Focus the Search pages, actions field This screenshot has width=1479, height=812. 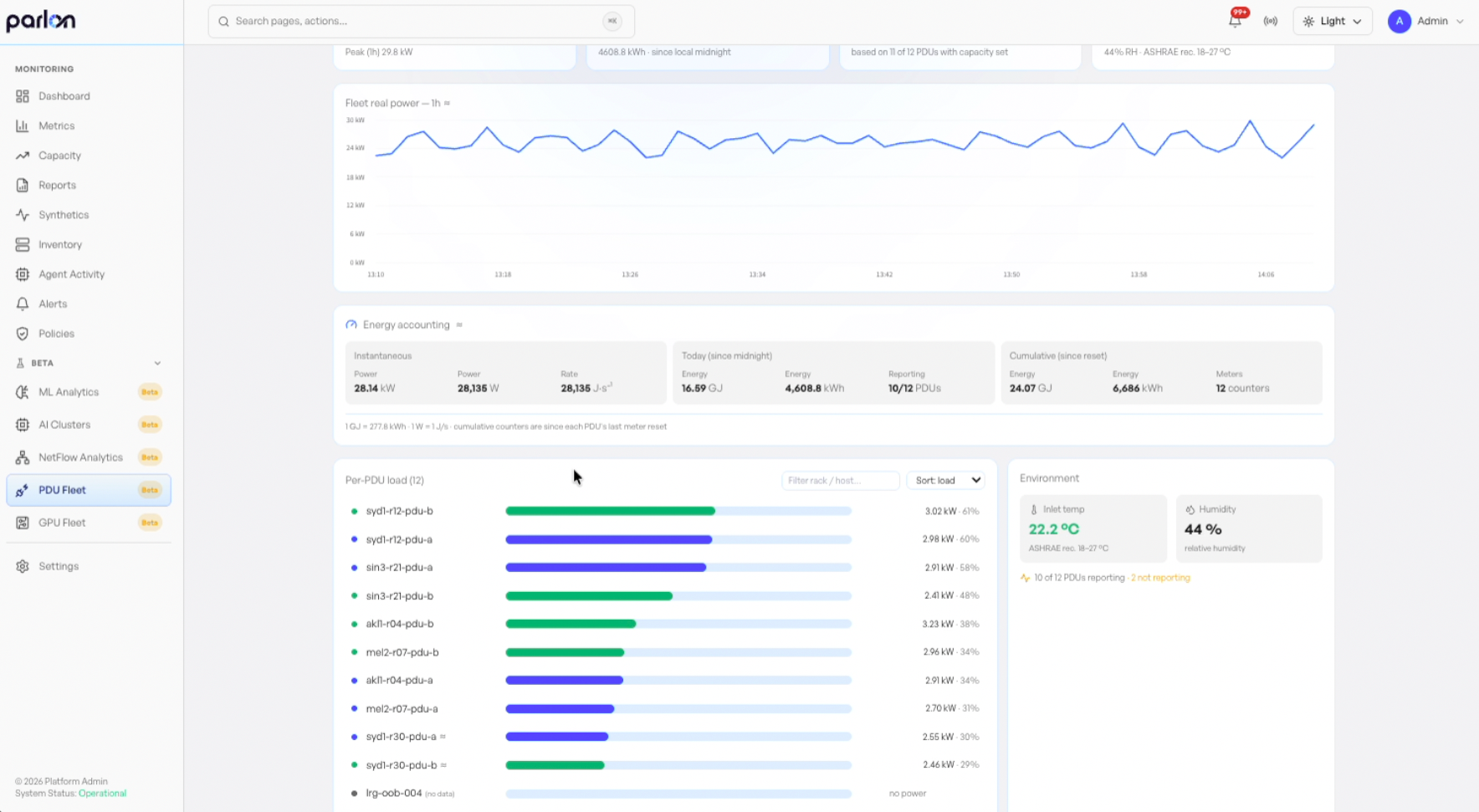tap(421, 21)
